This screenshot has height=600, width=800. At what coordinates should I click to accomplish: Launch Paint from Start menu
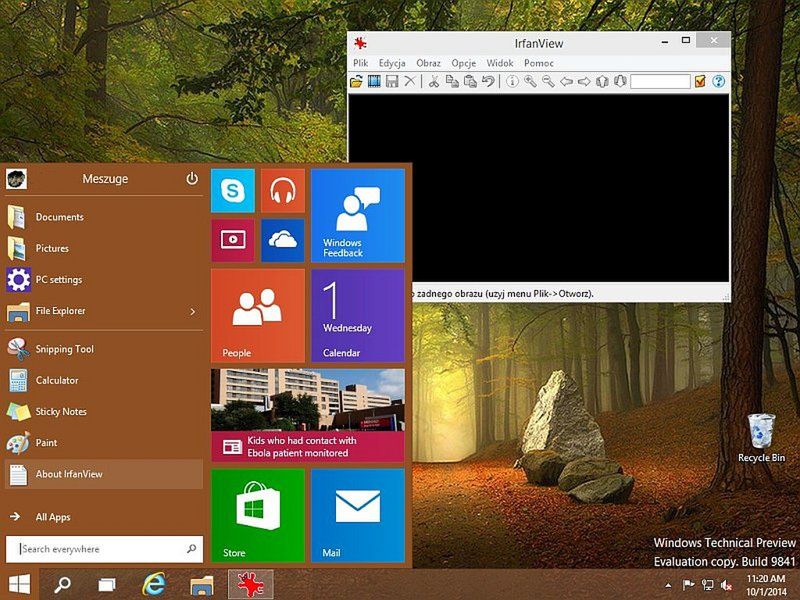[104, 443]
